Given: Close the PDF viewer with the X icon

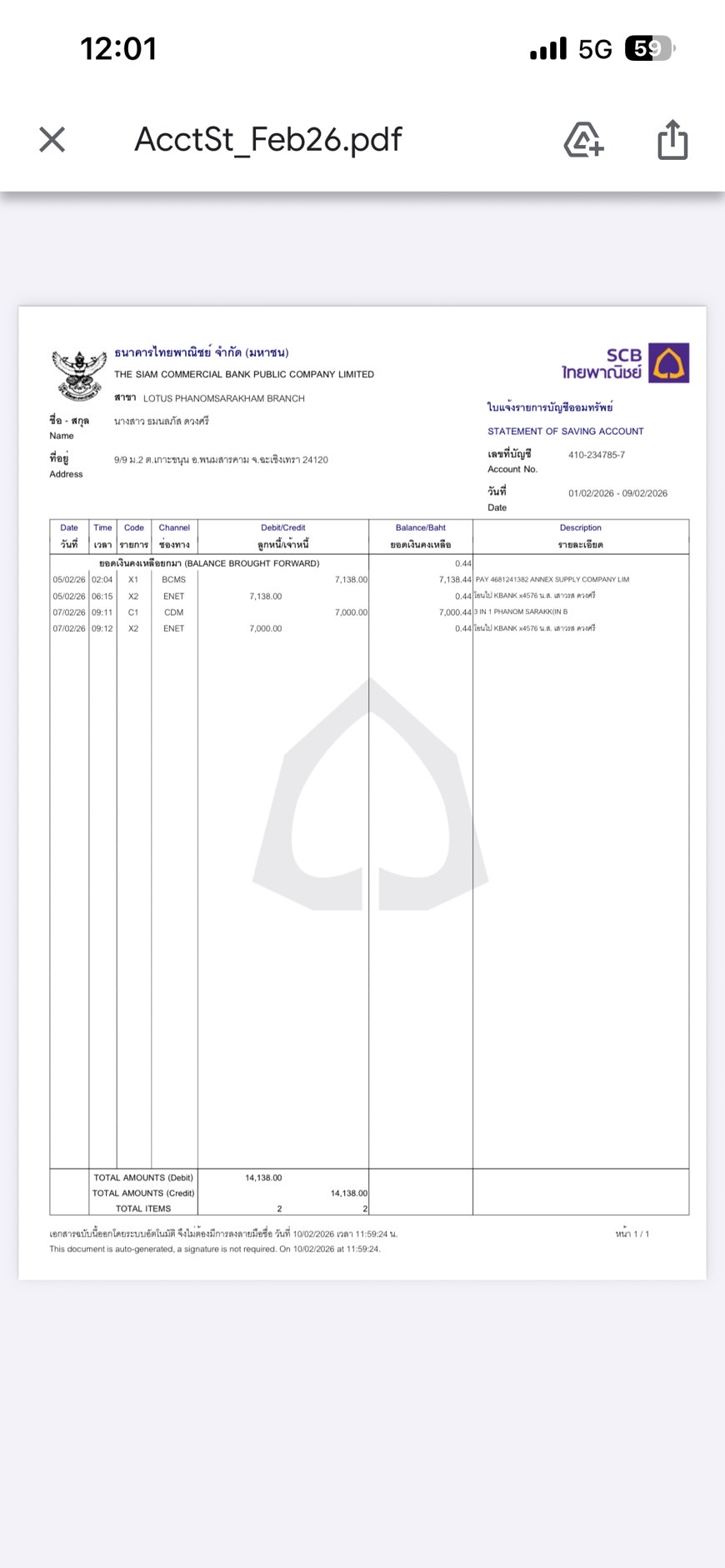Looking at the screenshot, I should (52, 139).
